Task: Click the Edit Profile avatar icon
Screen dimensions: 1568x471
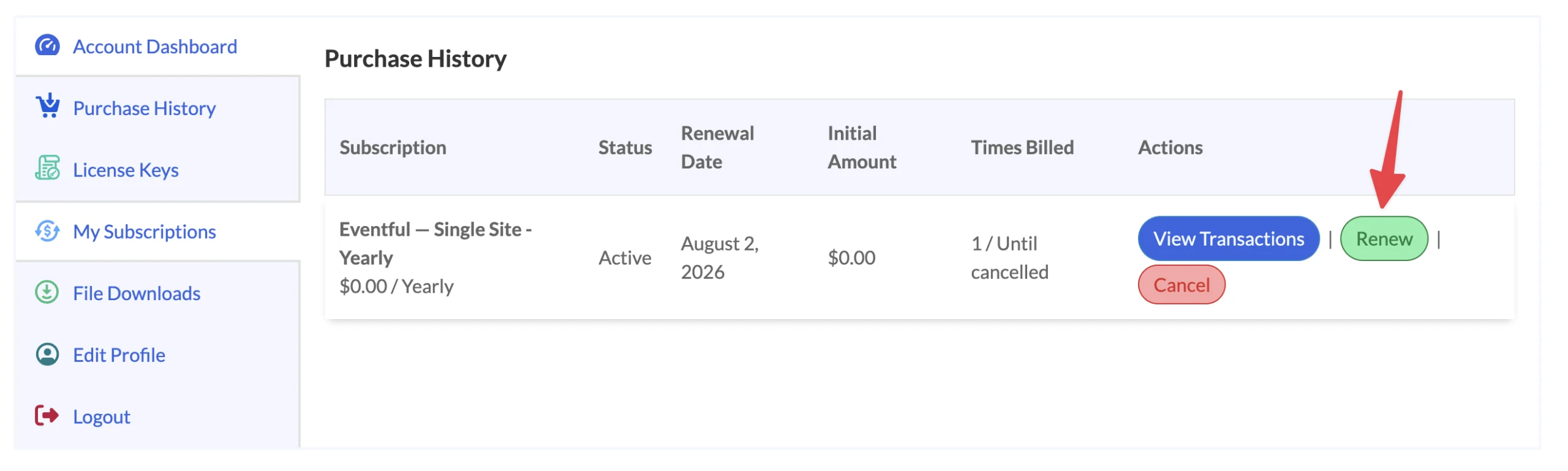Action: coord(47,355)
